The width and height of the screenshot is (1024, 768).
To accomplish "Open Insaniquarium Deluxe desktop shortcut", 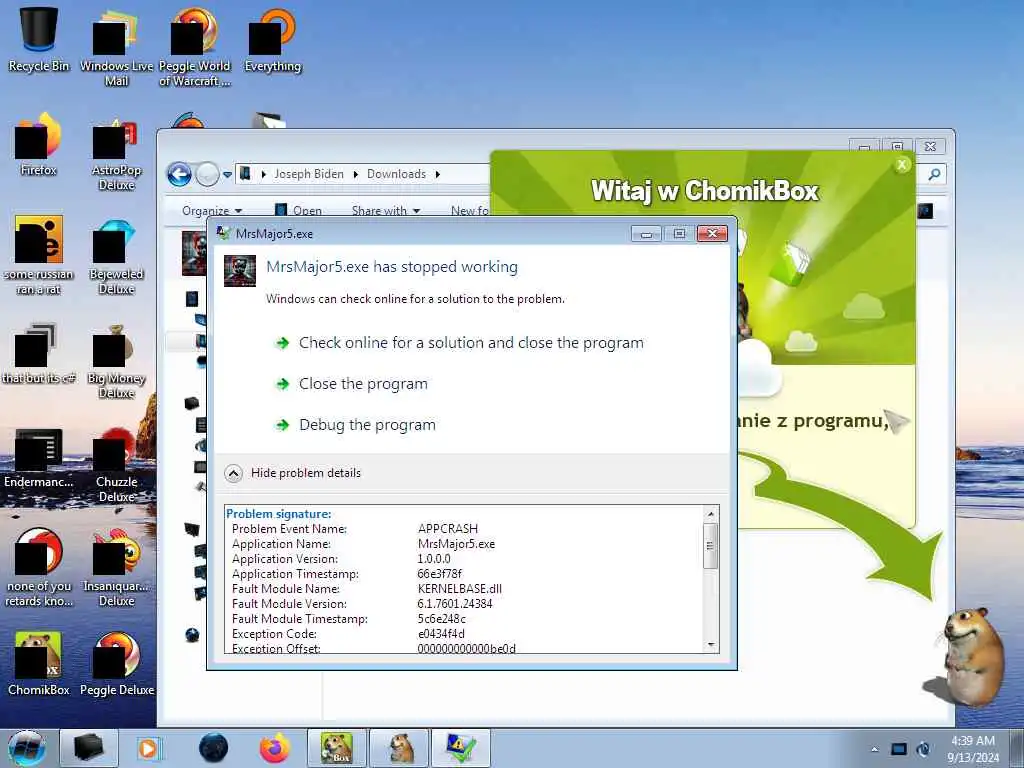I will tap(116, 567).
